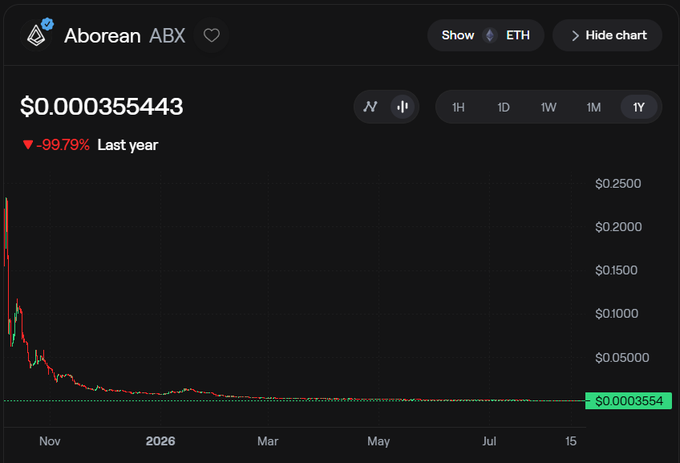Click the ABX ticker symbol

167,36
